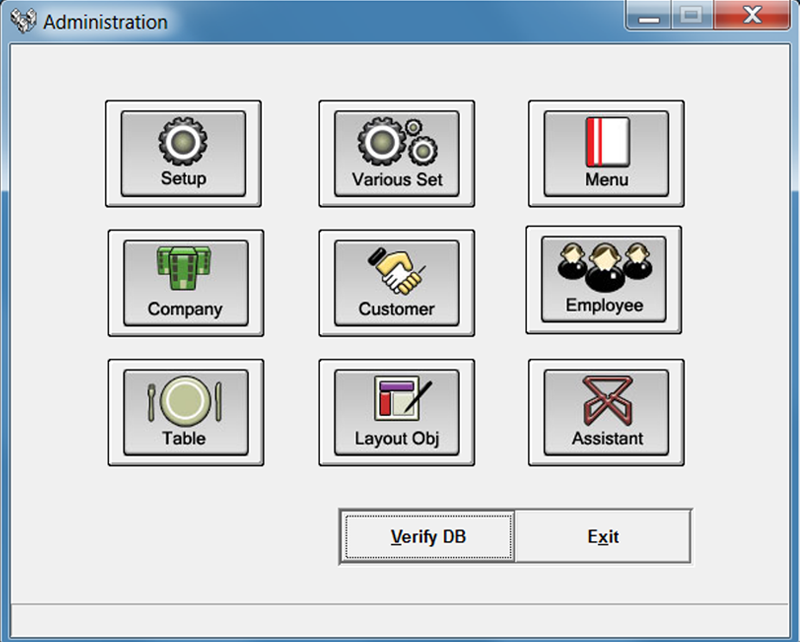Open Various Set multi-gear button
The image size is (800, 642).
(x=396, y=154)
